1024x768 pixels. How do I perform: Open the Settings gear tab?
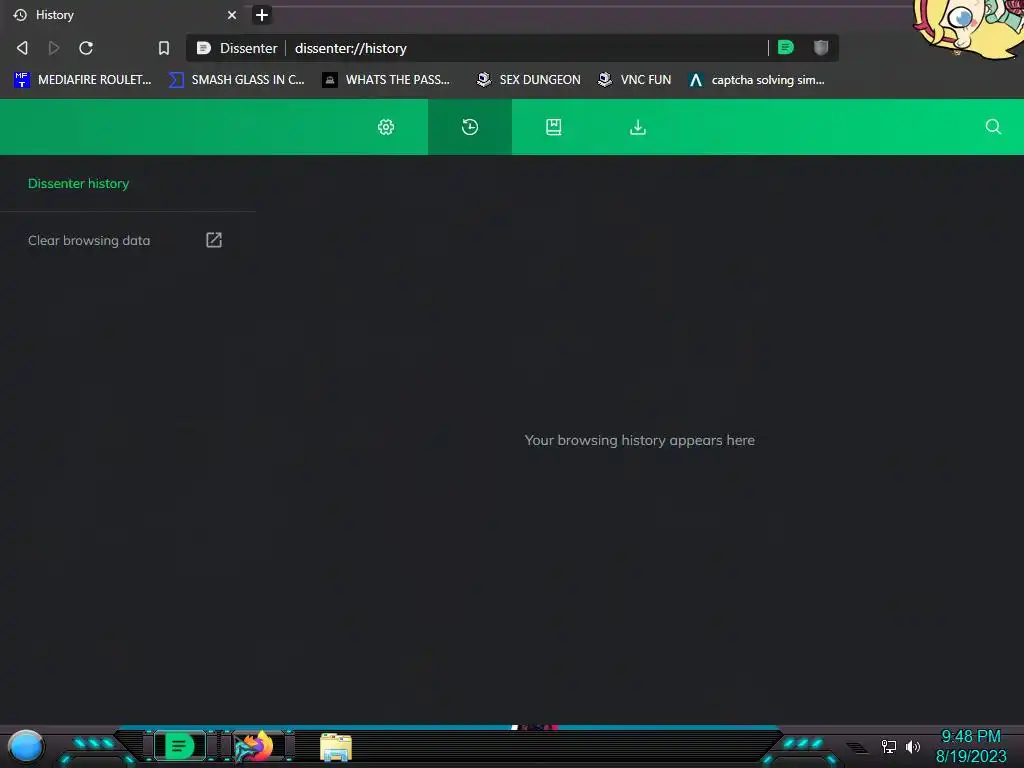[x=386, y=127]
